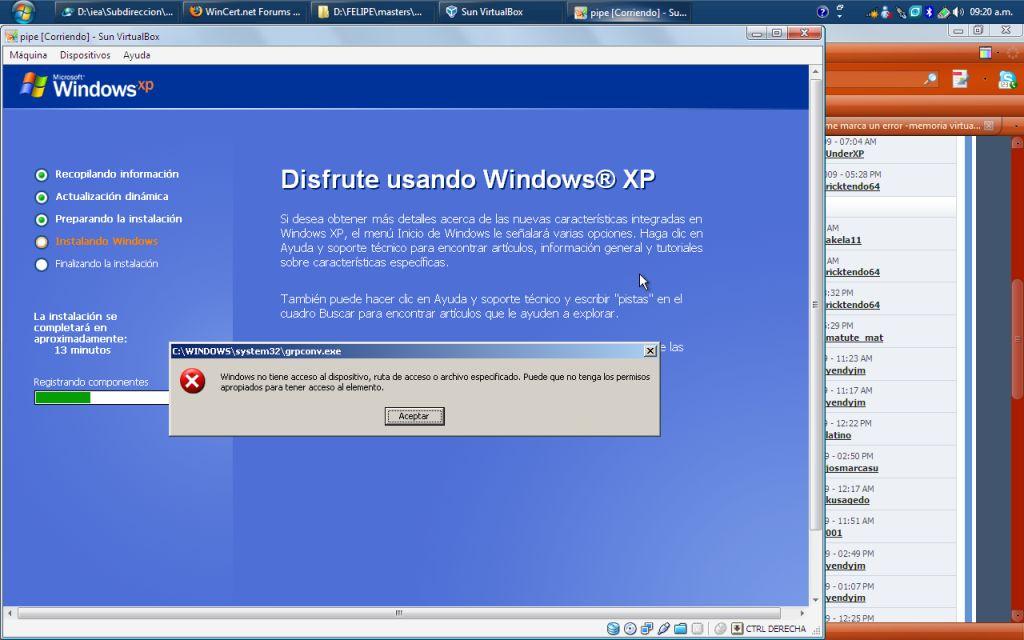Click the page-with-picture icon in browser toolbar
The width and height of the screenshot is (1024, 640).
[x=960, y=78]
